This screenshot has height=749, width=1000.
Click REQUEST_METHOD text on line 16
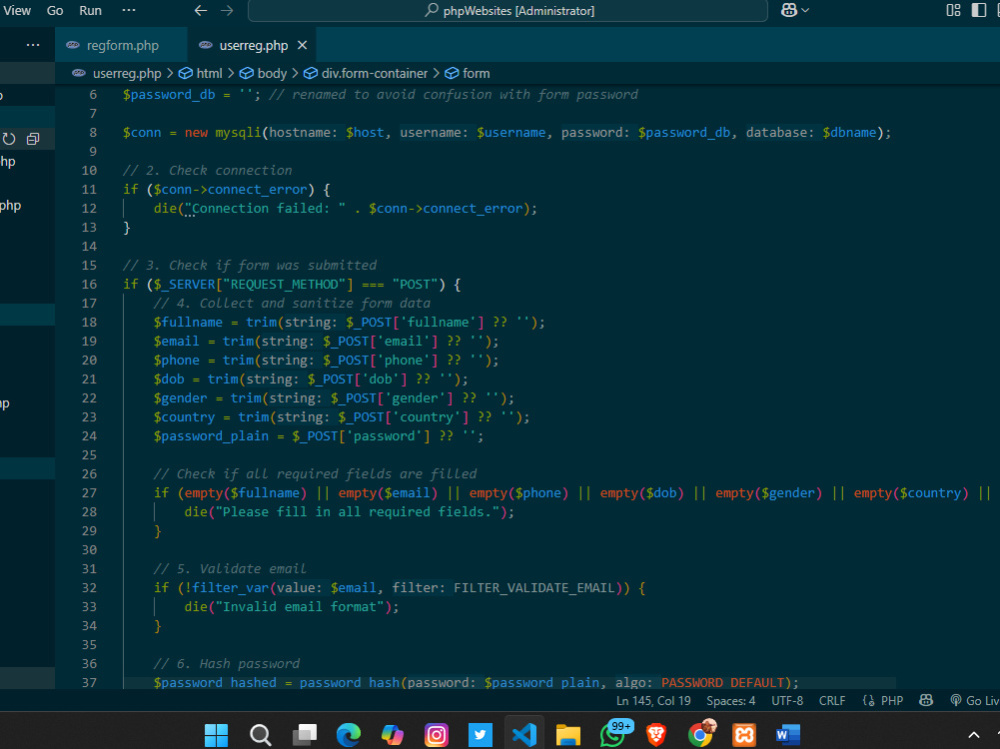284,285
